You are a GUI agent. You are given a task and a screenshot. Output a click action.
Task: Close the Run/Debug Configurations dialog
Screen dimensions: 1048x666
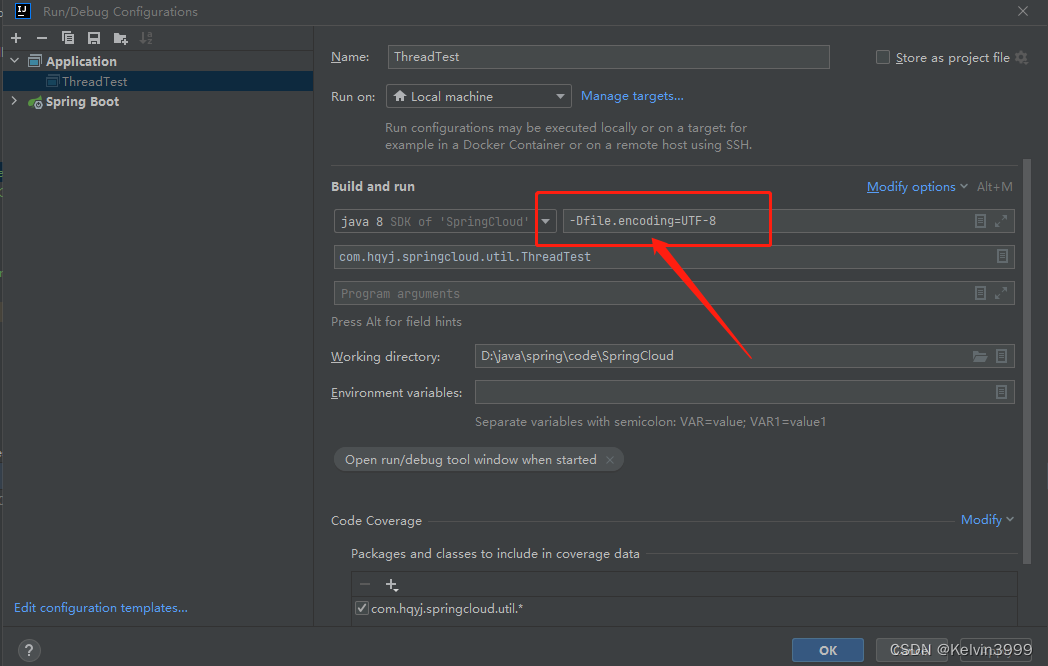[1023, 11]
